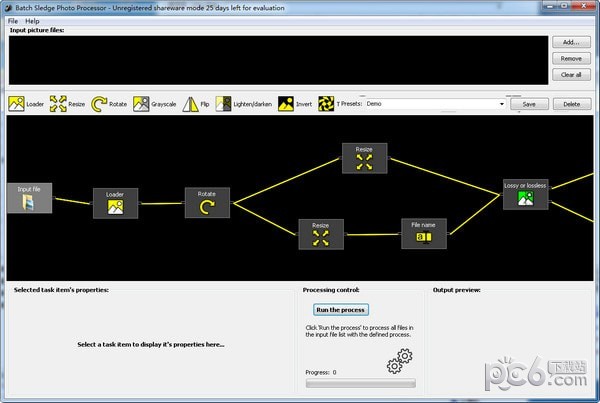Open the Presets dropdown showing Demo
Screen dimensions: 600x403
coord(435,104)
